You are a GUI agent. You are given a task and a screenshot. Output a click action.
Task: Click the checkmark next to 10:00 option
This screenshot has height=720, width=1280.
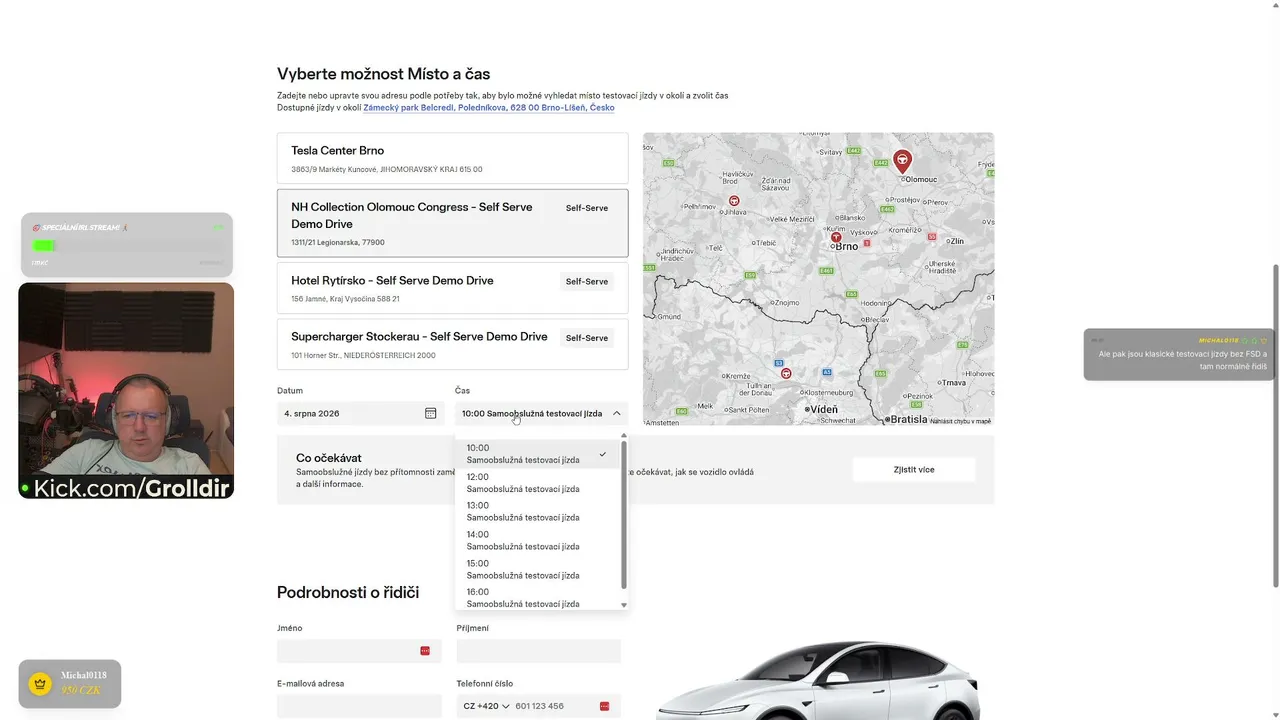click(602, 454)
